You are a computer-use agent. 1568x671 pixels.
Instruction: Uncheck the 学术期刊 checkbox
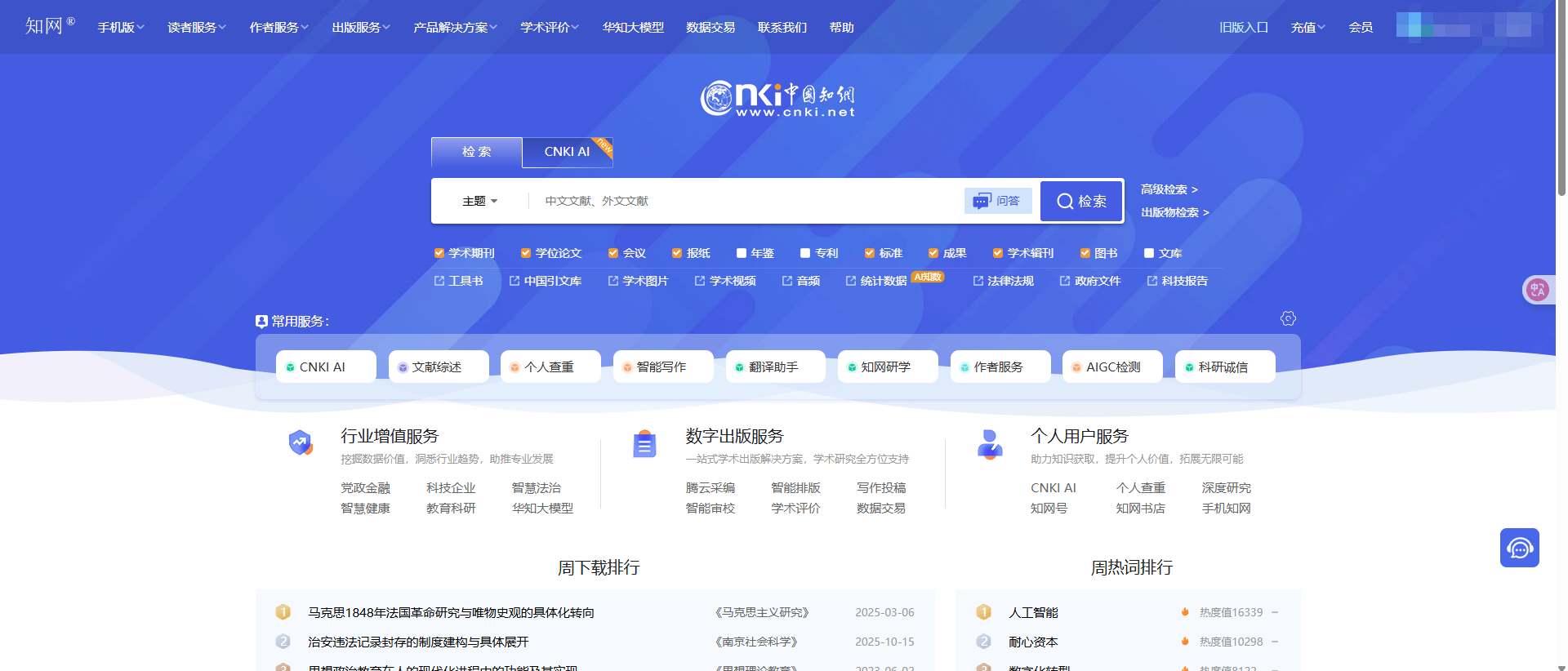coord(439,253)
